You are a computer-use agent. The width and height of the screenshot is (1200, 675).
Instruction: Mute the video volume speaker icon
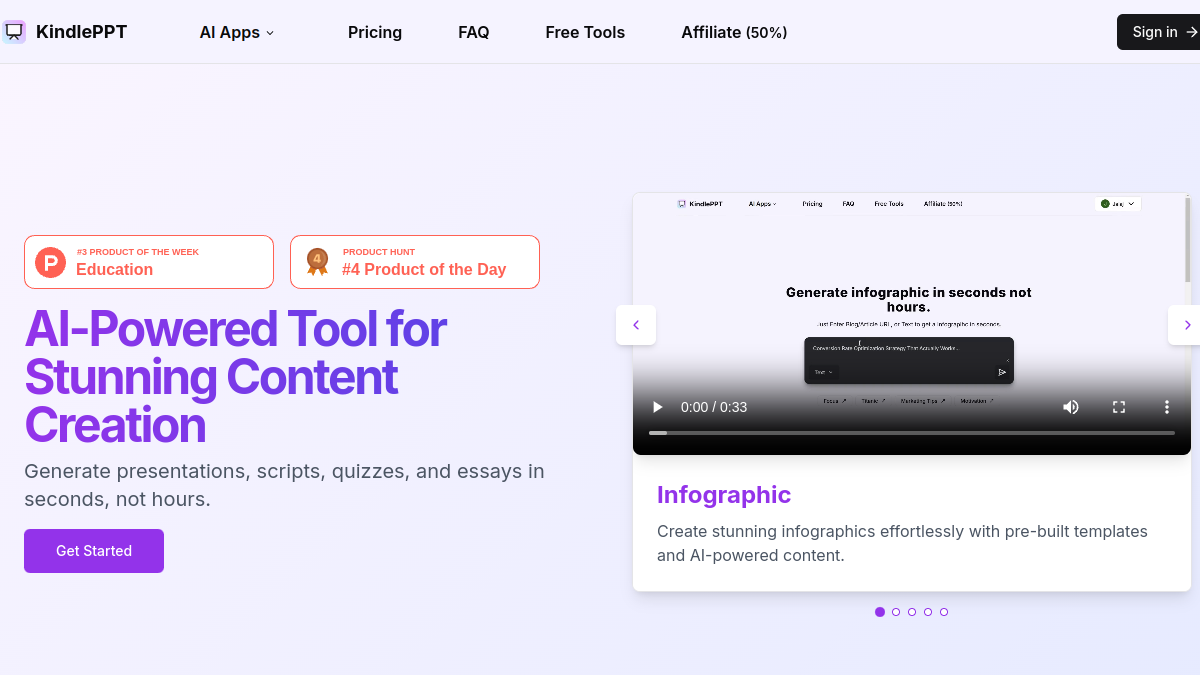pos(1071,407)
